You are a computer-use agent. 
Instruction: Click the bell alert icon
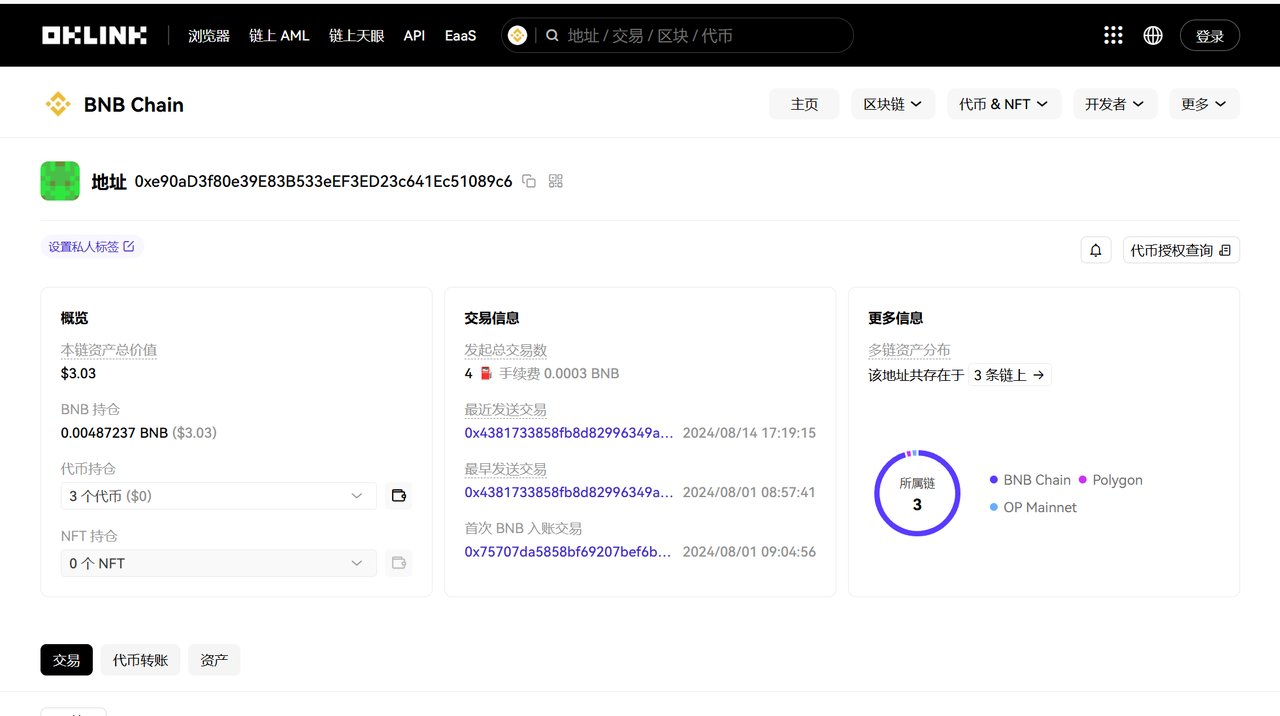tap(1096, 250)
